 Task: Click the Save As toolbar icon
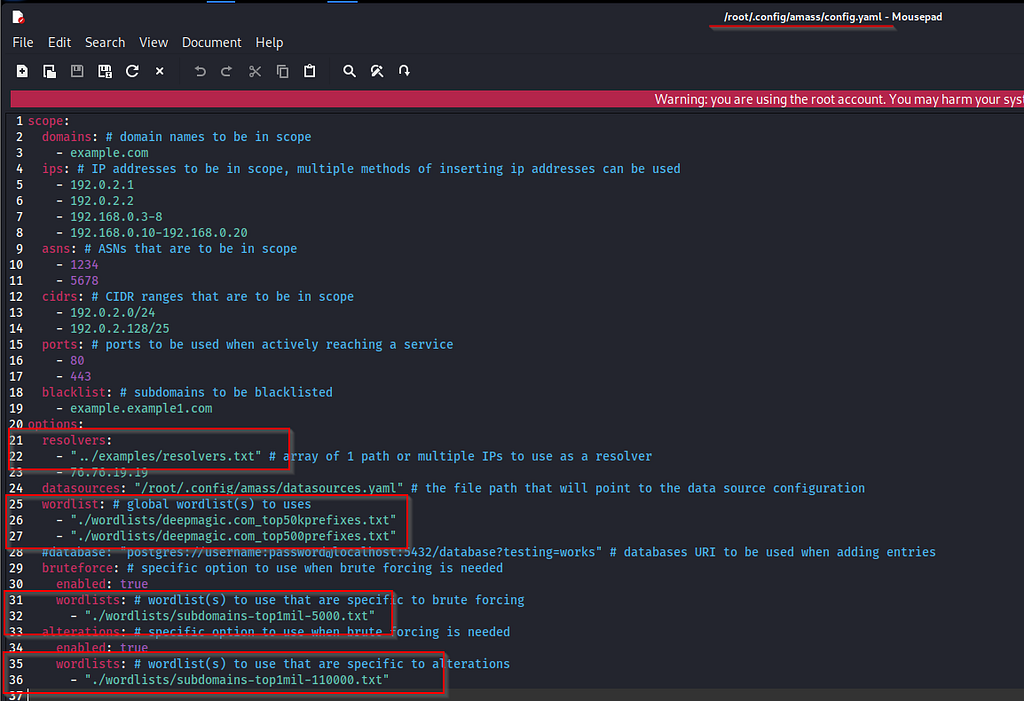tap(104, 71)
